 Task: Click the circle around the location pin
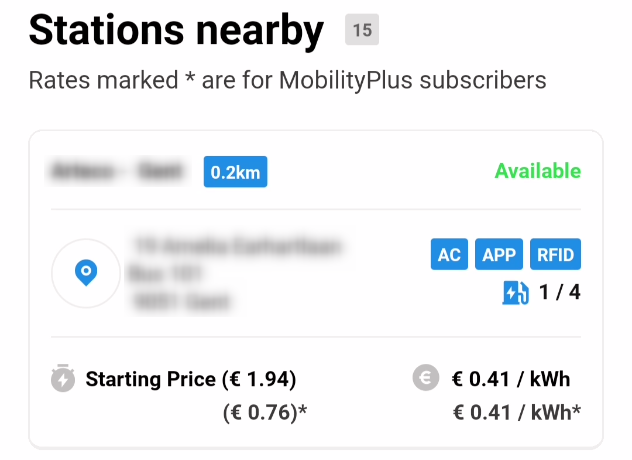(86, 273)
